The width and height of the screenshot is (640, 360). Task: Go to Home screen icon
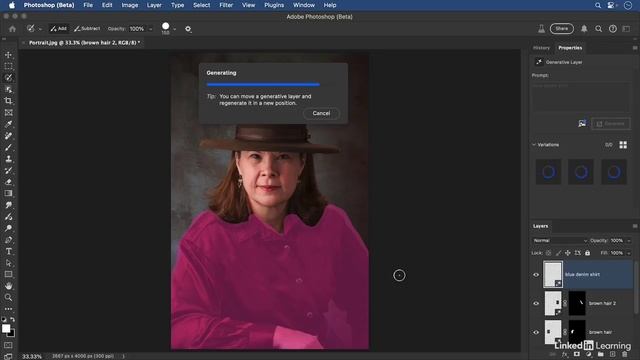(x=12, y=29)
